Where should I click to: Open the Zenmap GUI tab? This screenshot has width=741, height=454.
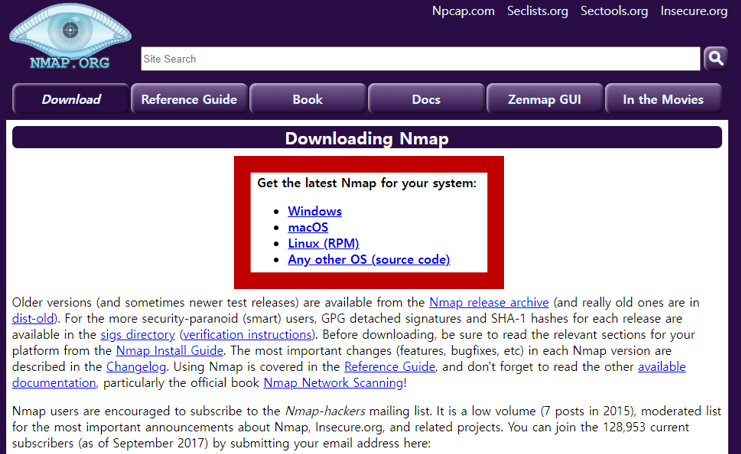[x=544, y=99]
